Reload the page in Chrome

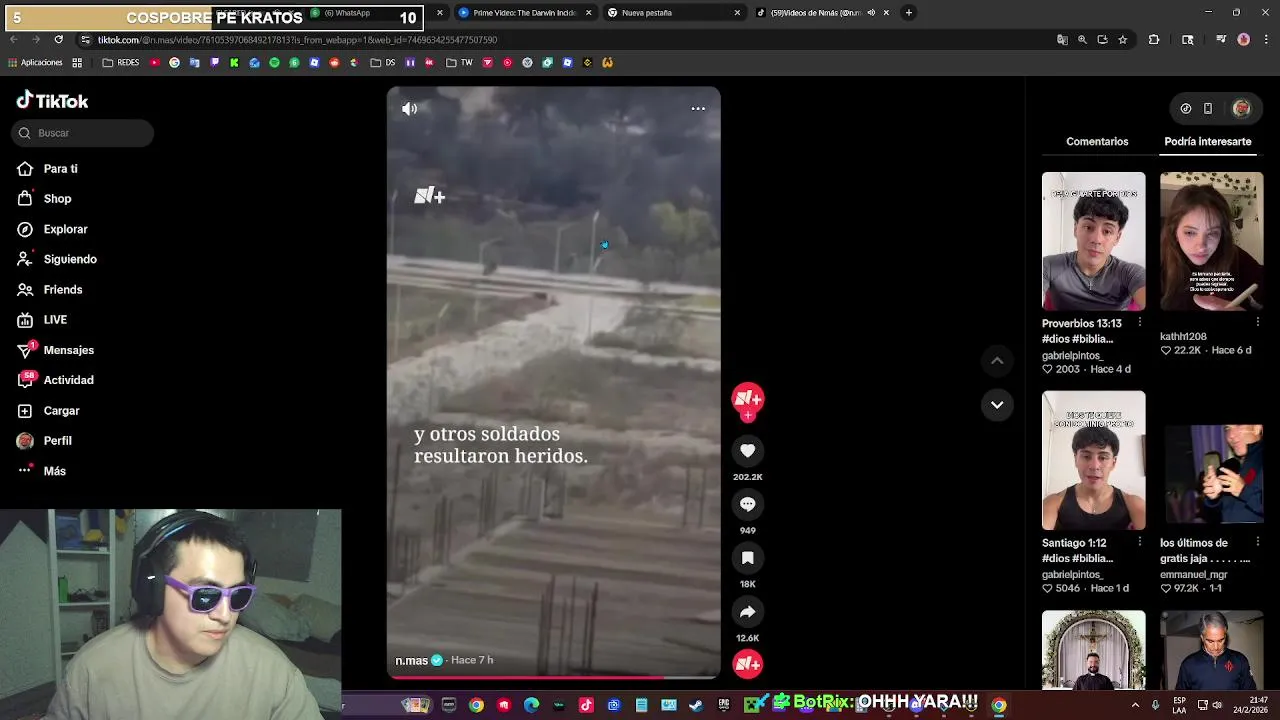[x=58, y=39]
